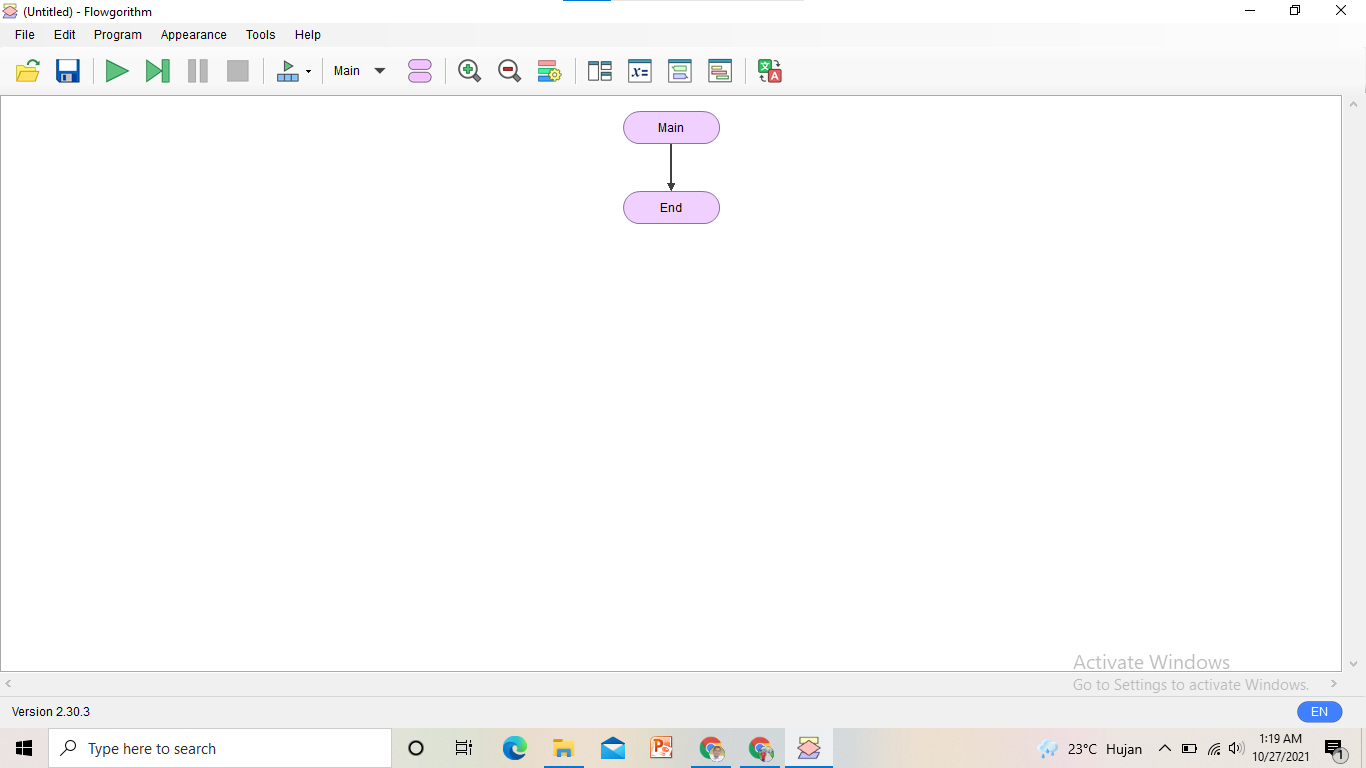The width and height of the screenshot is (1366, 768).
Task: Stop the running program
Action: (237, 70)
